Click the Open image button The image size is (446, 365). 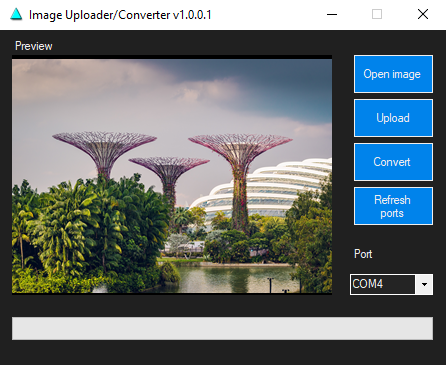coord(393,74)
